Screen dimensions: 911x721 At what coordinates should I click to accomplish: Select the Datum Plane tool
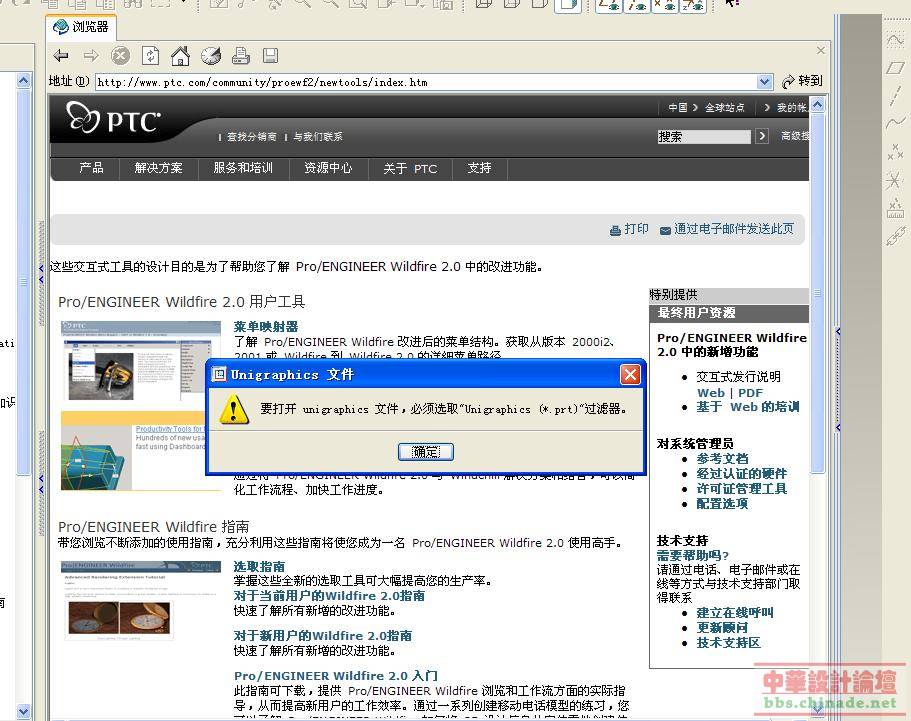[x=895, y=68]
